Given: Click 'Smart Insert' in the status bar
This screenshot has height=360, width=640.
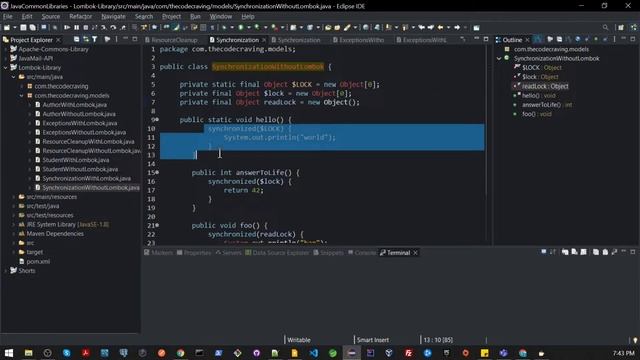Looking at the screenshot, I should [373, 340].
